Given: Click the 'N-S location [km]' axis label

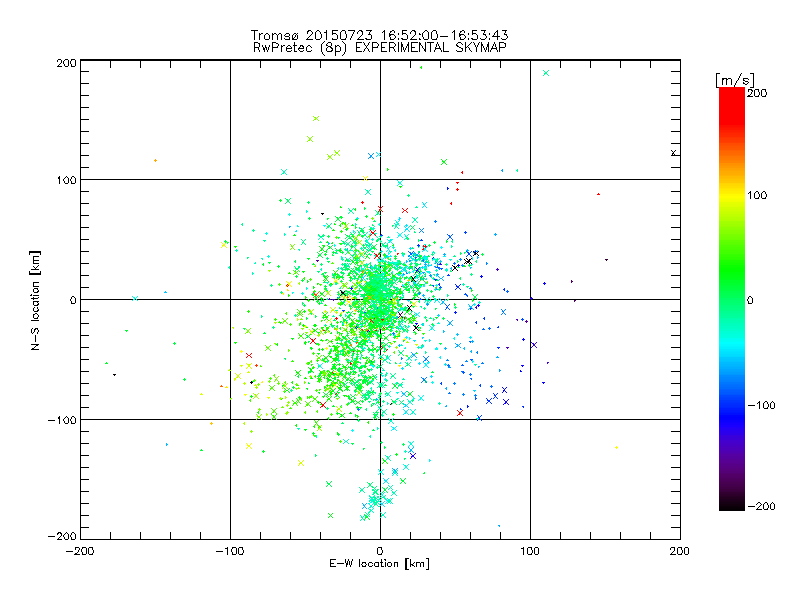Looking at the screenshot, I should [35, 300].
